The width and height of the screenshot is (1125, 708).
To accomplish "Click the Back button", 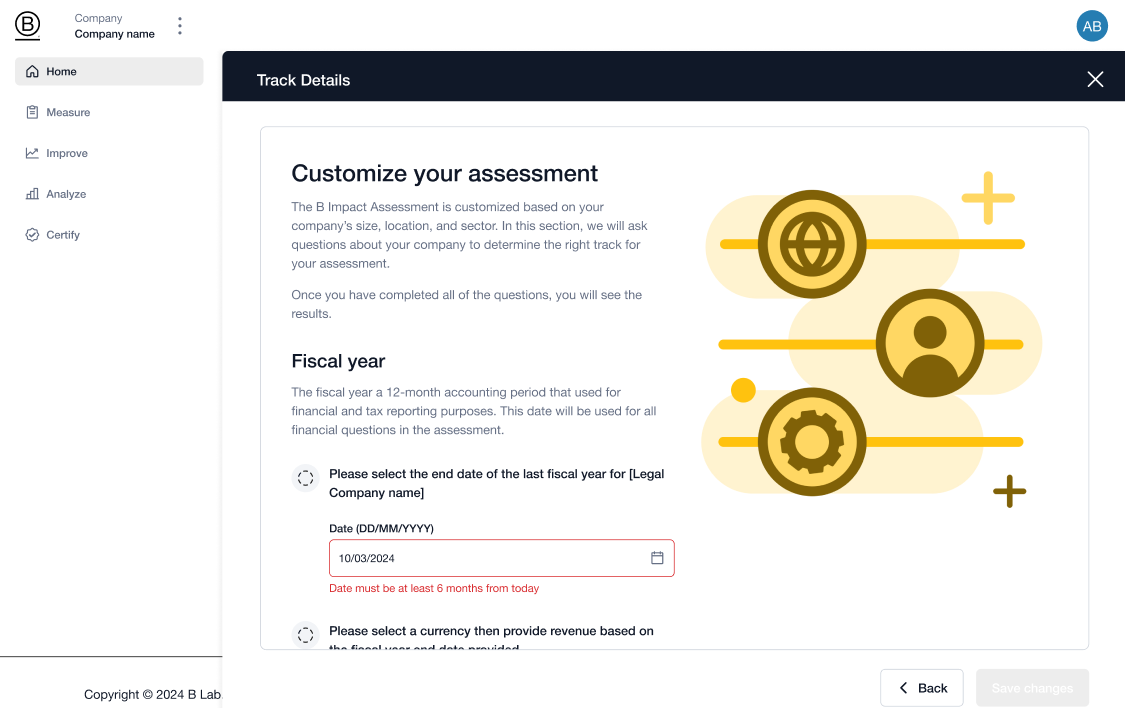I will [x=921, y=688].
